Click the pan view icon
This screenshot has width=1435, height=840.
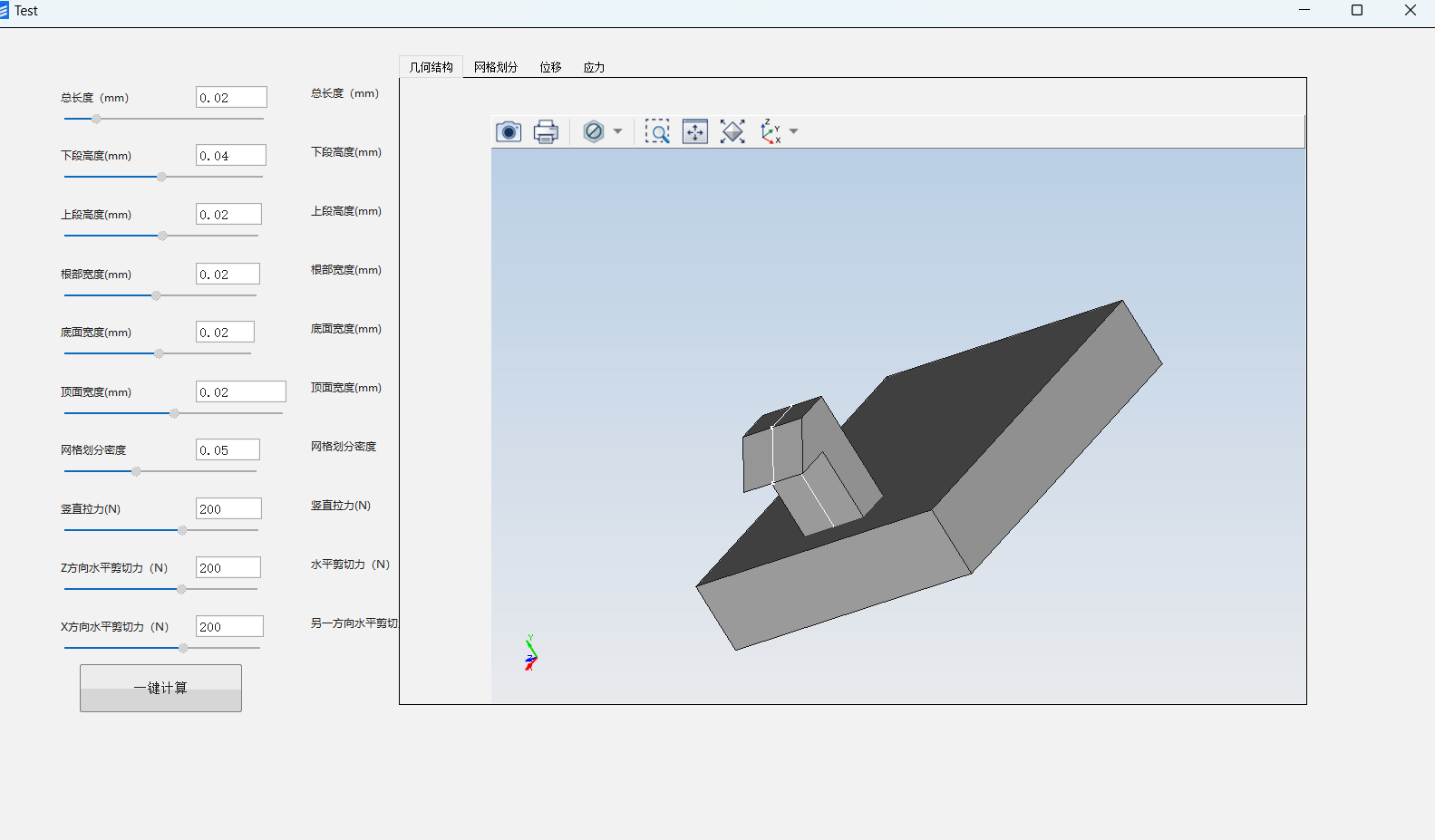(x=695, y=131)
